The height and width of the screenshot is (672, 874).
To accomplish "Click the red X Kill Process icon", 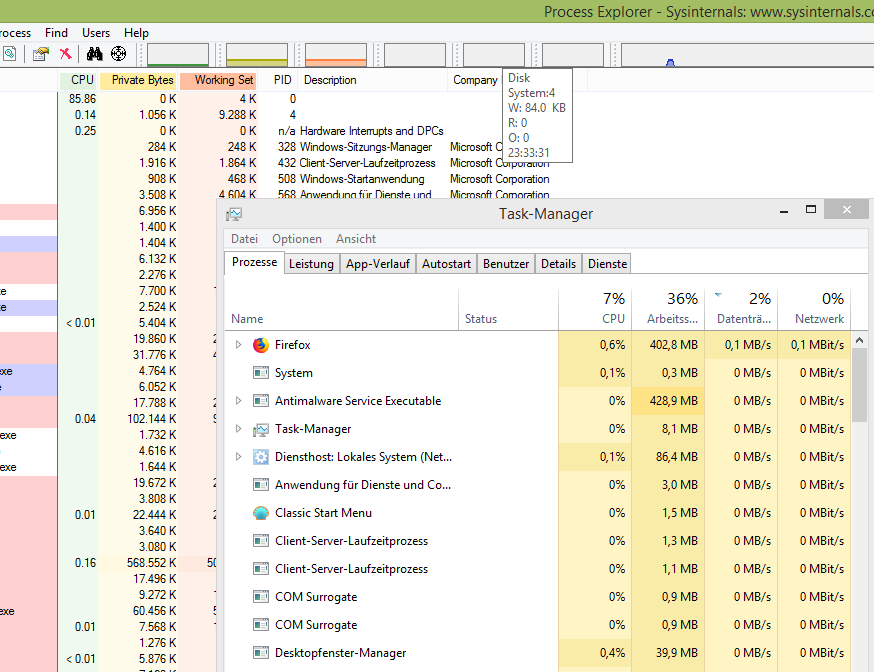I will pos(66,53).
